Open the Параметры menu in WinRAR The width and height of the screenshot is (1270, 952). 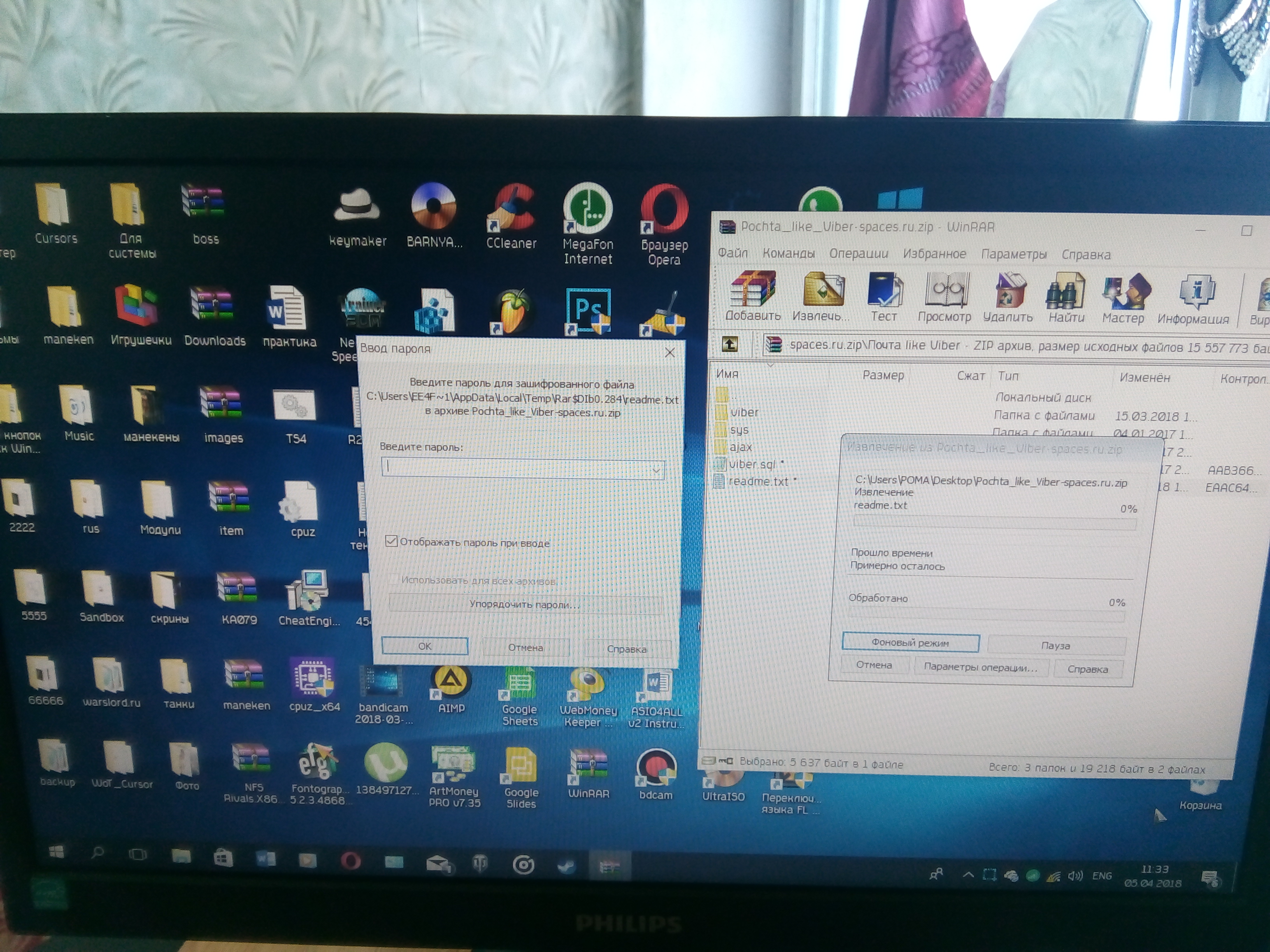click(1014, 254)
